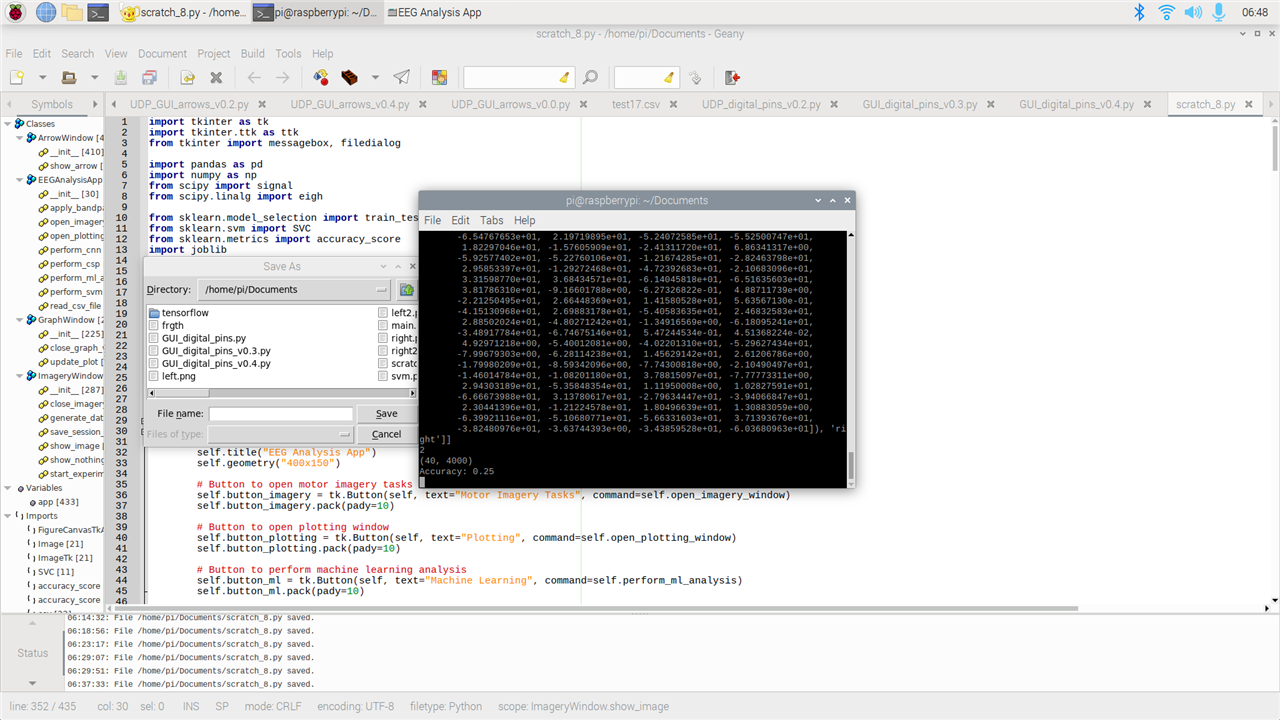Switch to UDP_GUI_arrows_v0.4.py tab
Screen dimensions: 1280x720
[x=349, y=104]
